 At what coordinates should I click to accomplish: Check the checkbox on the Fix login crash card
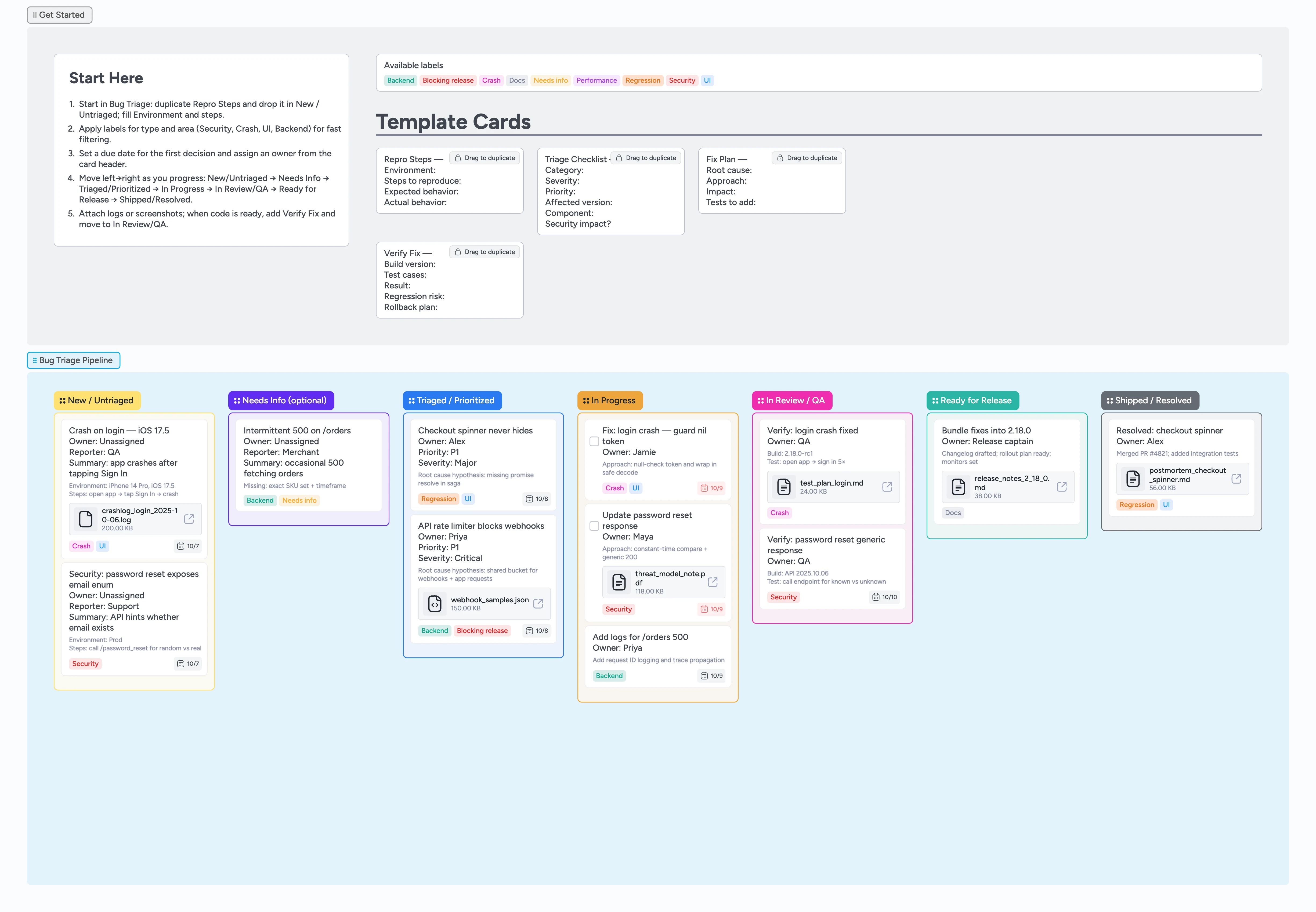(594, 441)
